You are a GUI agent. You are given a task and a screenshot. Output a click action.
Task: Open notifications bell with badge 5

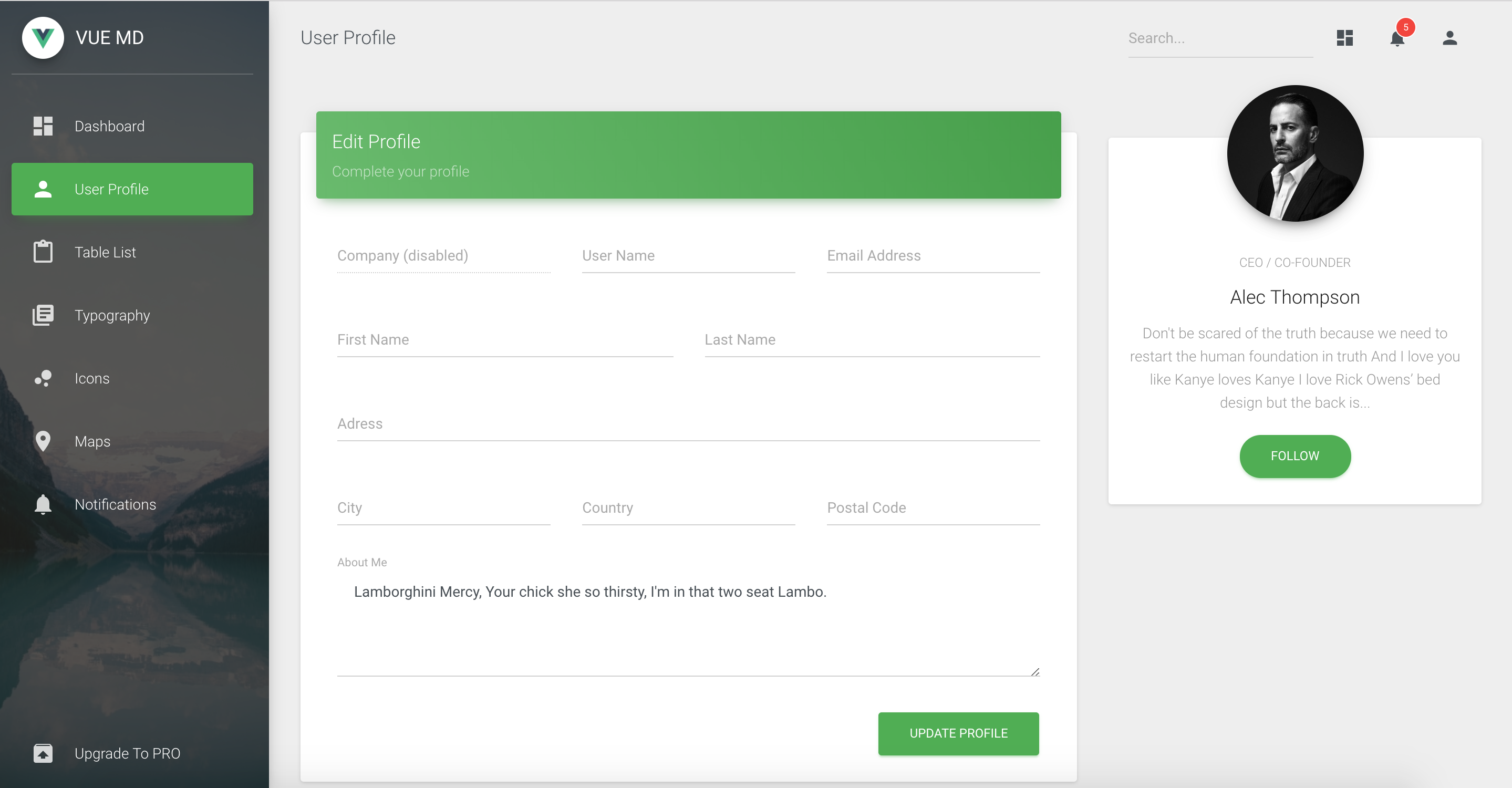coord(1397,38)
